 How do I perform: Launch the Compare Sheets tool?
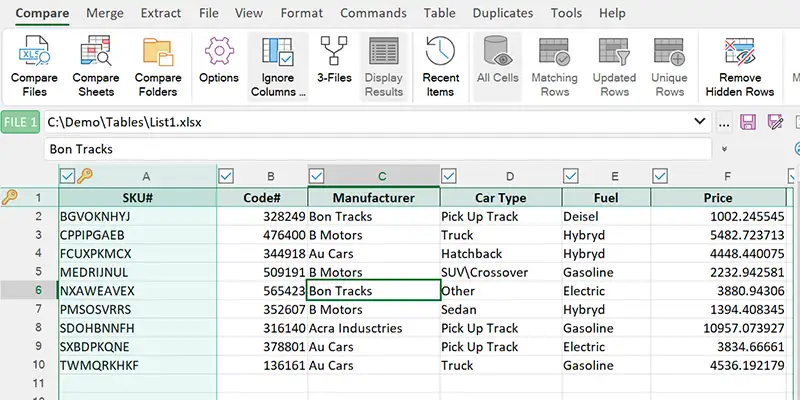[x=96, y=66]
